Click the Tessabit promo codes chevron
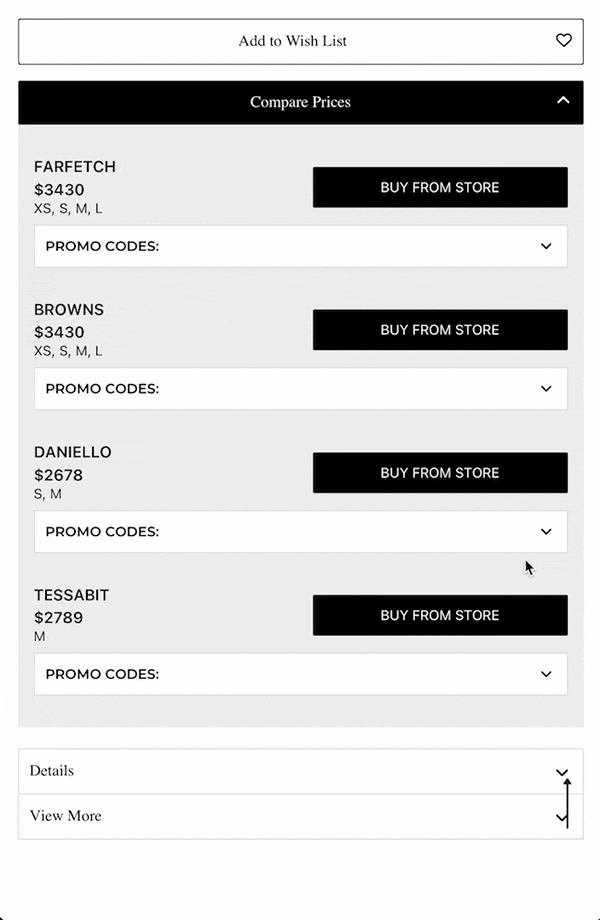This screenshot has height=920, width=600. point(546,674)
